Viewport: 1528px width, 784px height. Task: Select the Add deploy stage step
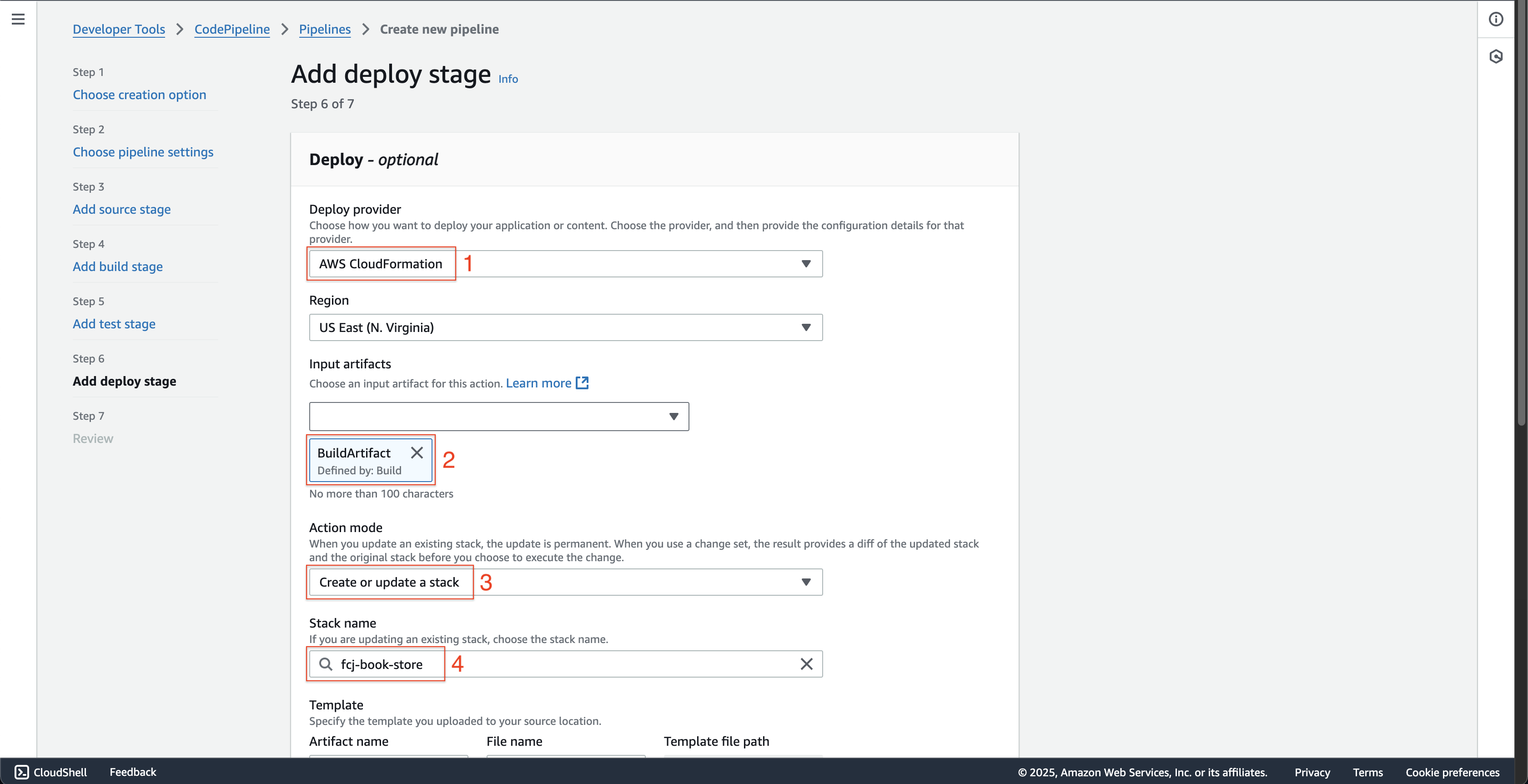coord(125,382)
